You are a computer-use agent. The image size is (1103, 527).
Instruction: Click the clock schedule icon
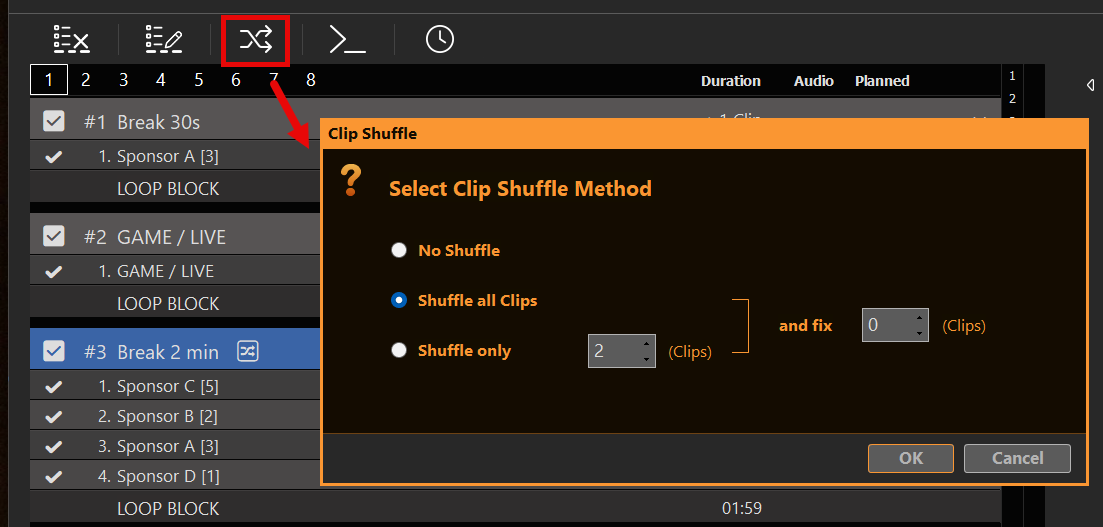[x=440, y=39]
